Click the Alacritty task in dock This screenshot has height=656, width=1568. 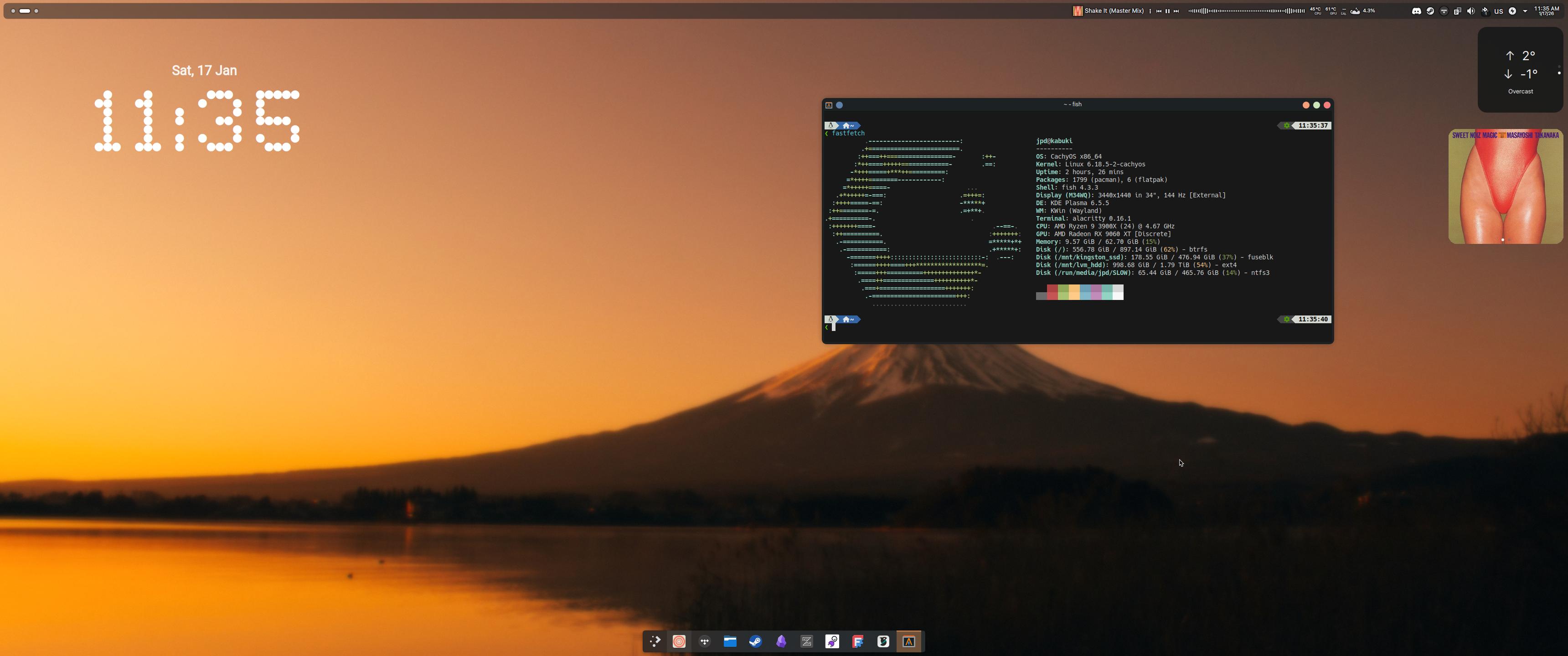[x=909, y=641]
